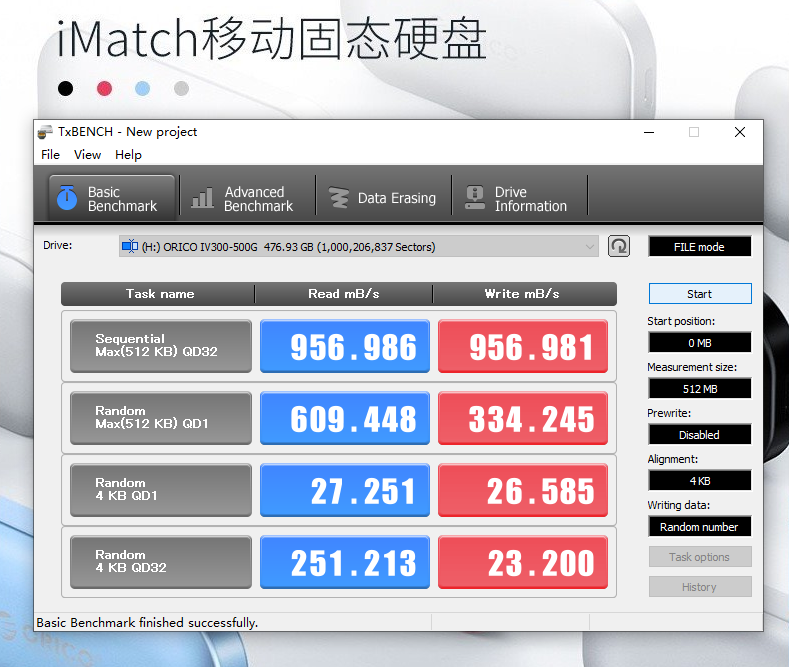Click random 512 KB read value 609.448
The height and width of the screenshot is (667, 789).
[345, 418]
